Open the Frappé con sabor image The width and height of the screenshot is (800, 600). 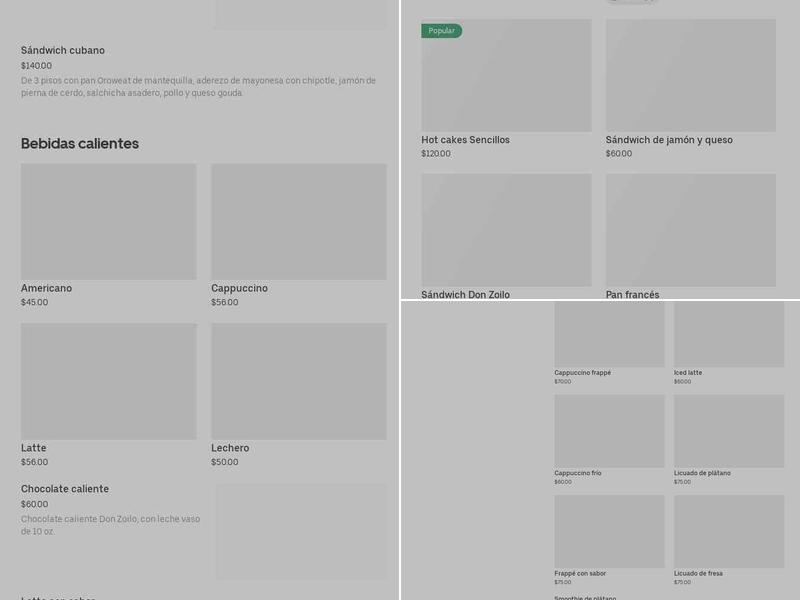(x=609, y=531)
